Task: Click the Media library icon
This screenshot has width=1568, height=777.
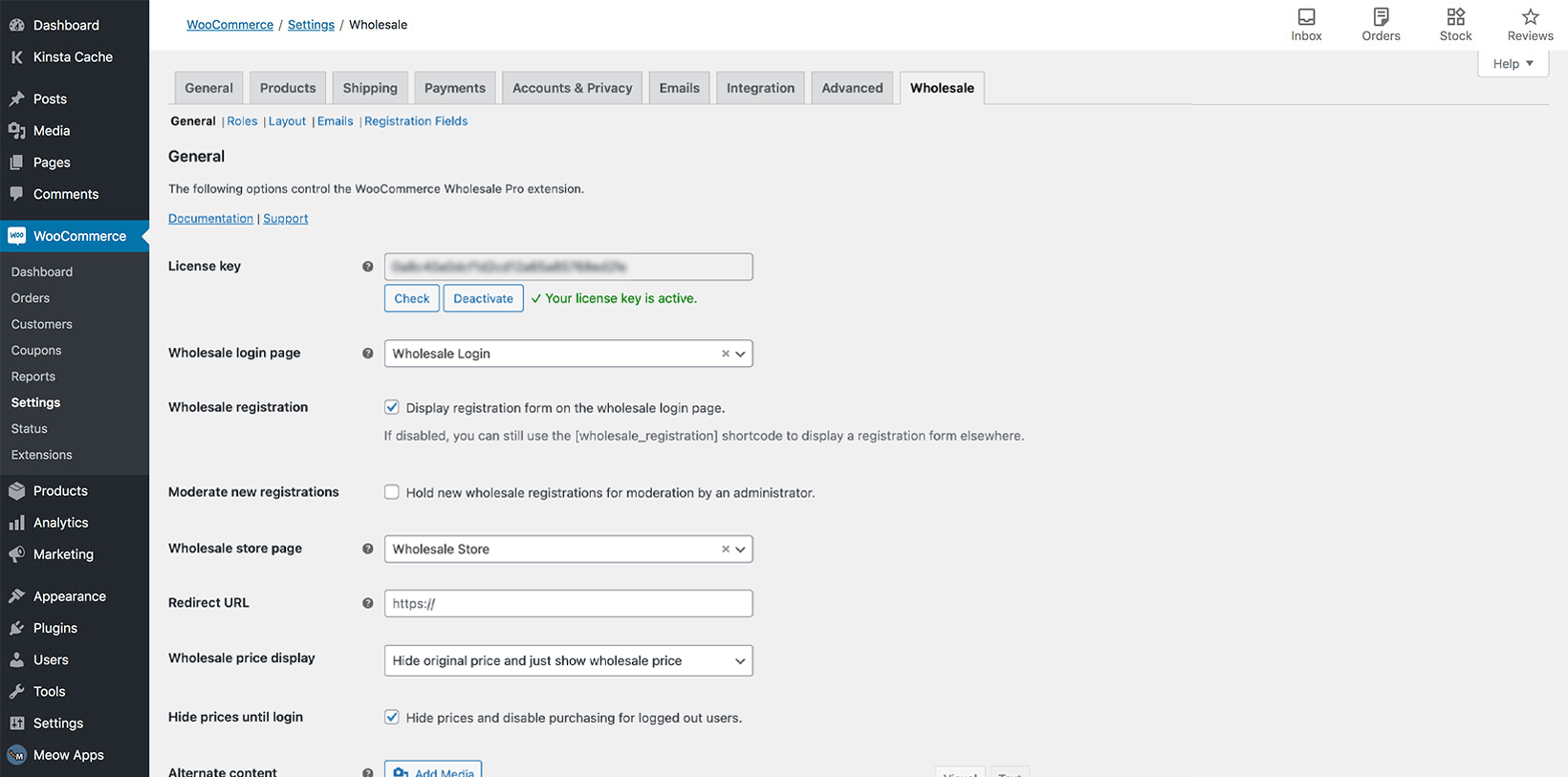Action: pyautogui.click(x=17, y=131)
